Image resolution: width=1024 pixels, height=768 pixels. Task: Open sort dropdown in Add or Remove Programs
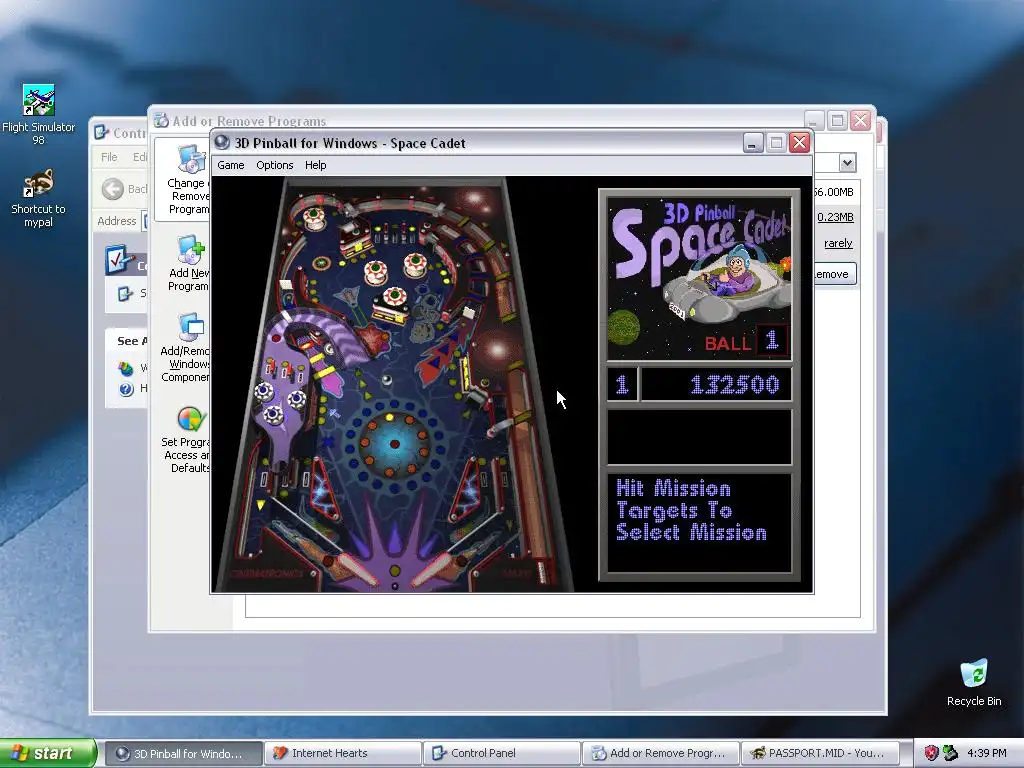(x=847, y=163)
